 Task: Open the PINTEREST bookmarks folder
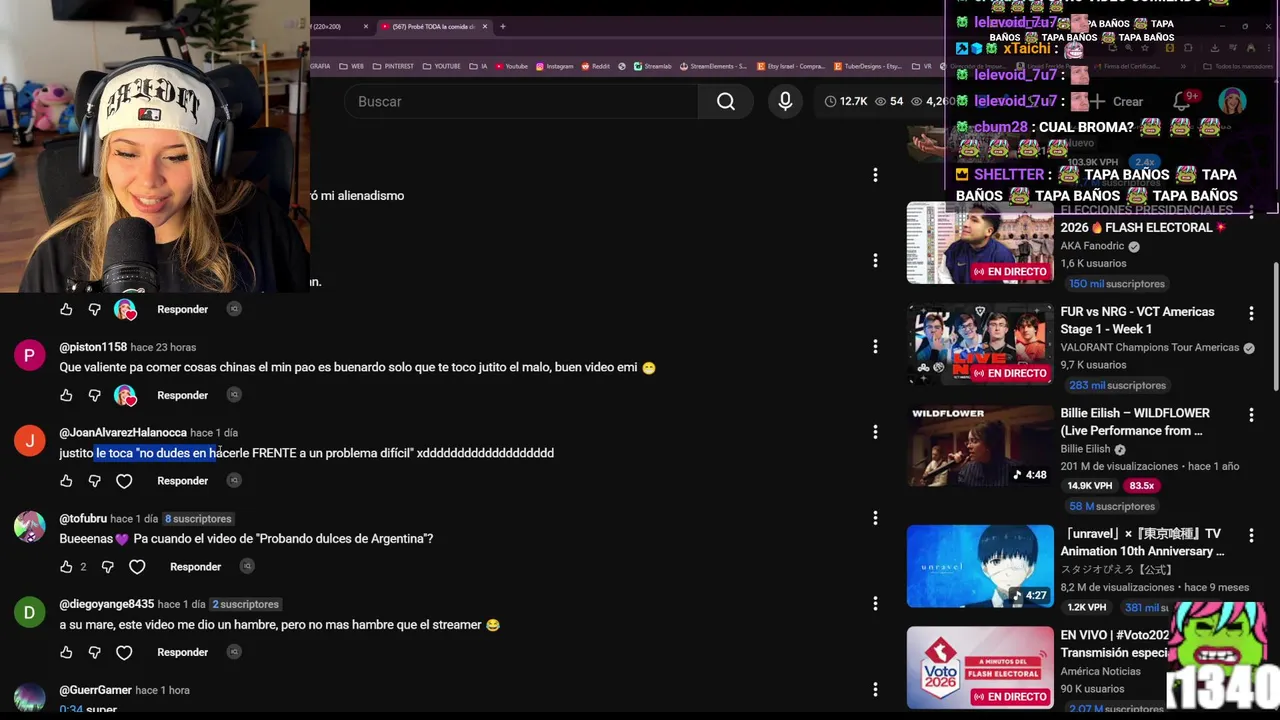[392, 66]
